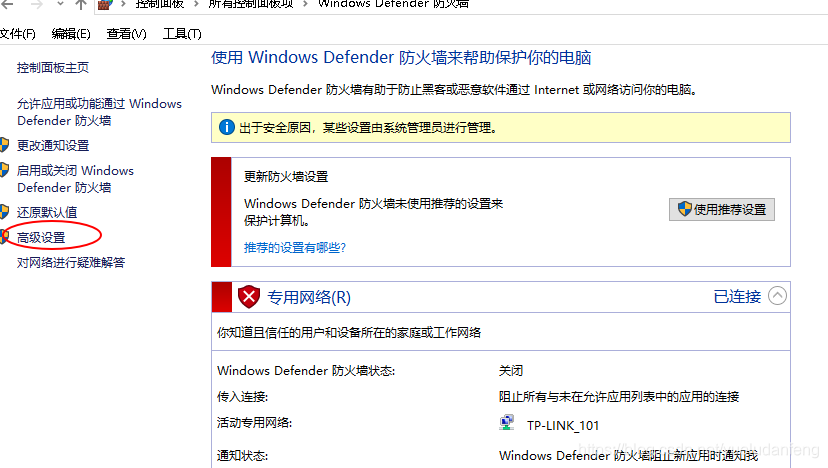This screenshot has height=468, width=828.
Task: Click red shield X icon for 专用网络
Action: coord(249,297)
